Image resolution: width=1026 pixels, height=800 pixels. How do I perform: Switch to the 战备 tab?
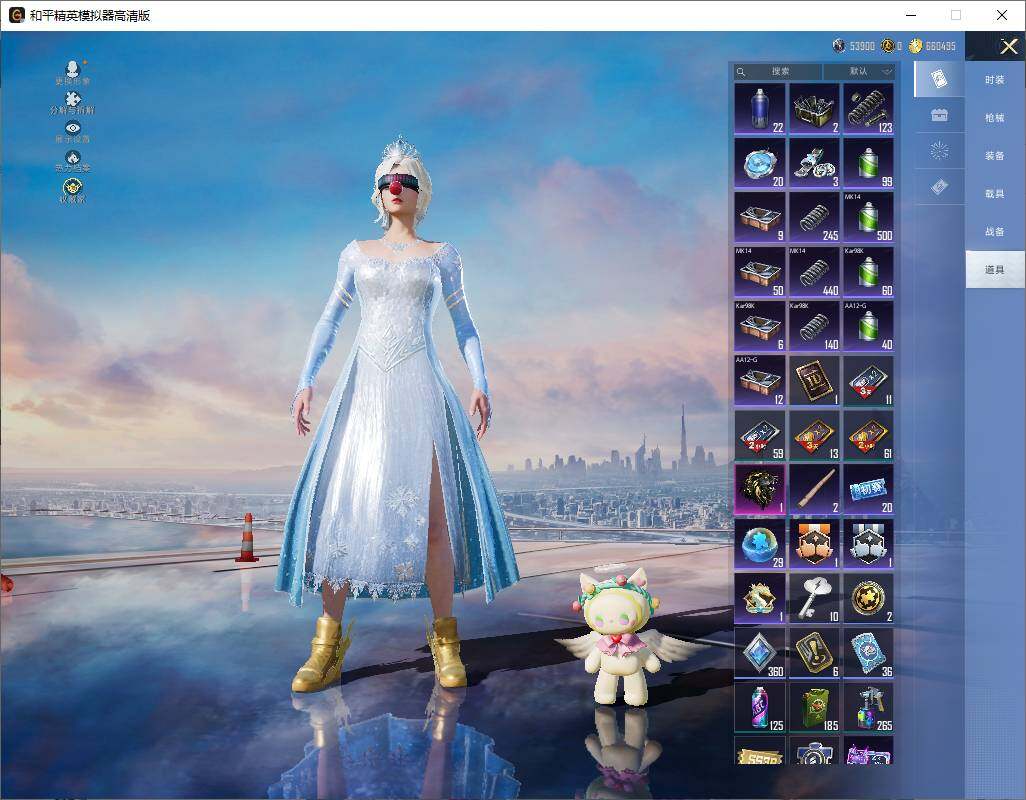click(995, 232)
